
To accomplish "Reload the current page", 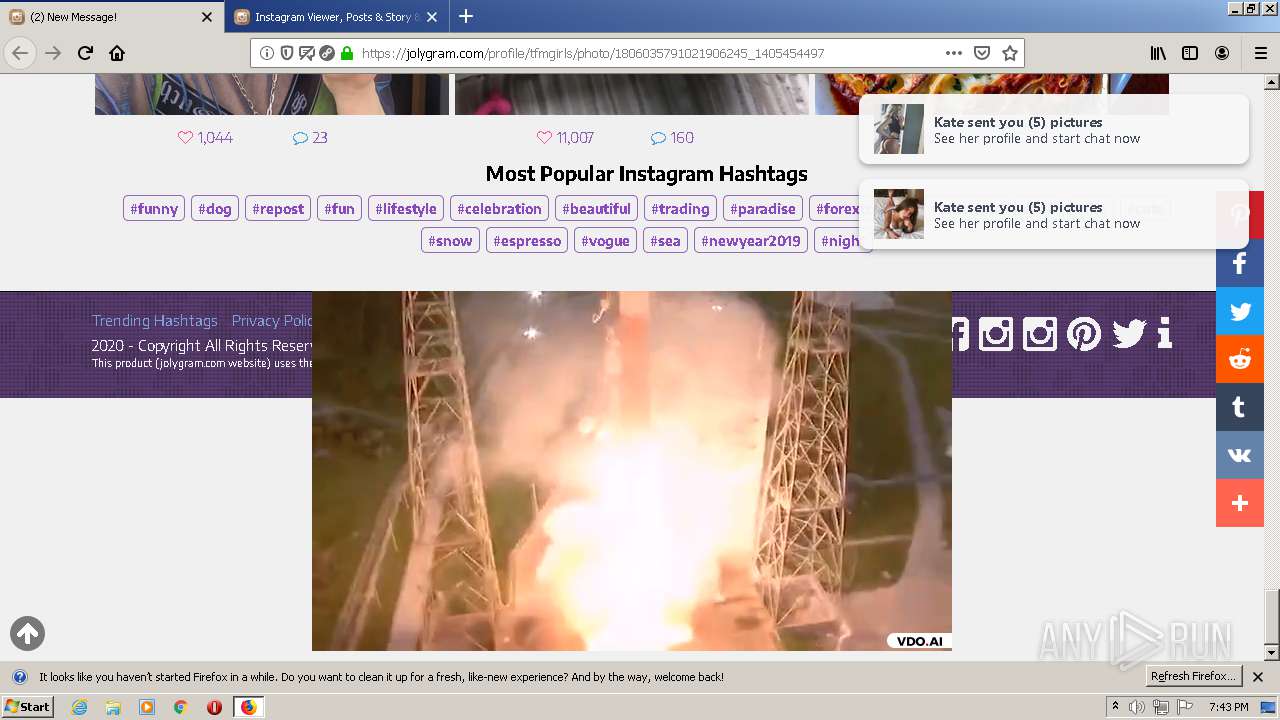I will [85, 53].
